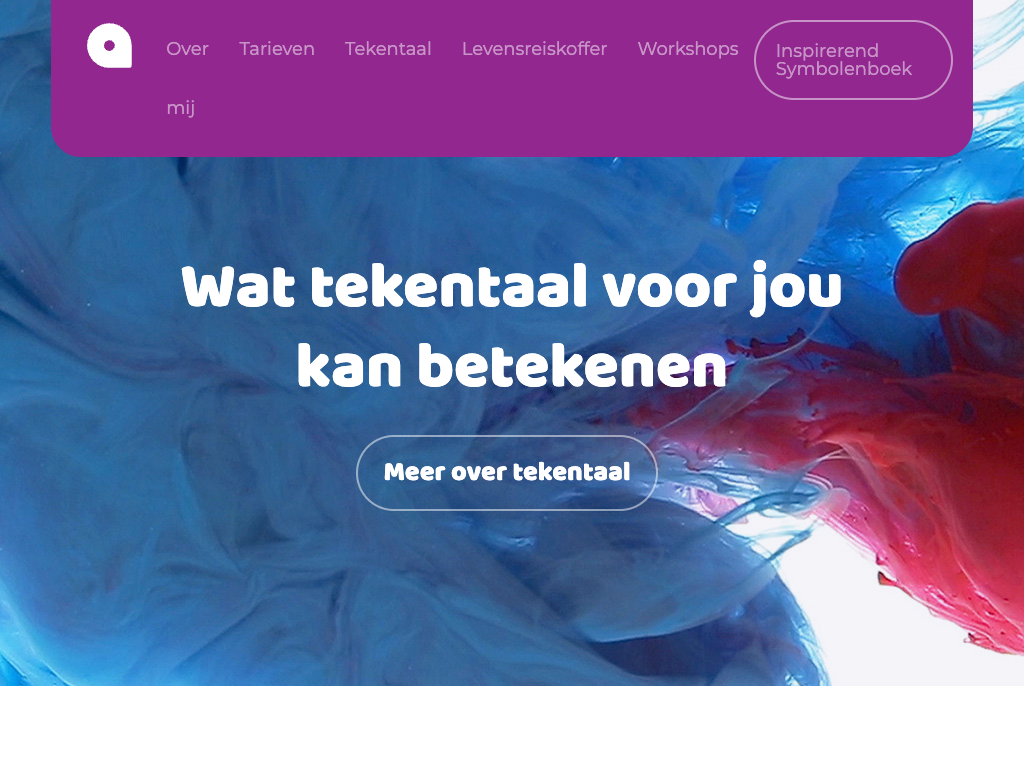
Task: Select the word 'Symbolenboek' in header button
Action: coord(843,69)
